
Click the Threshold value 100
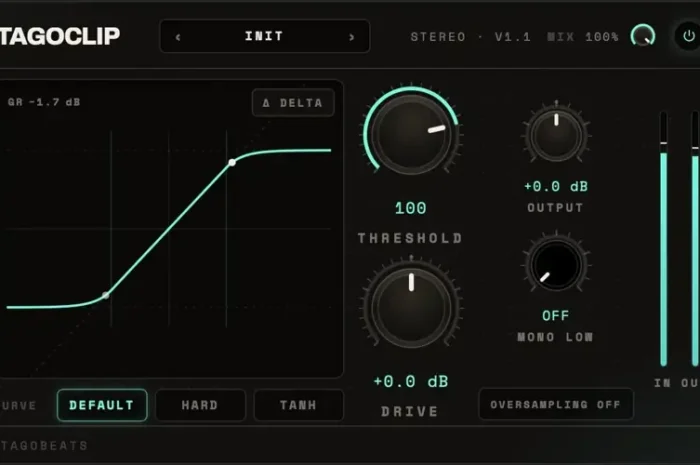point(411,208)
